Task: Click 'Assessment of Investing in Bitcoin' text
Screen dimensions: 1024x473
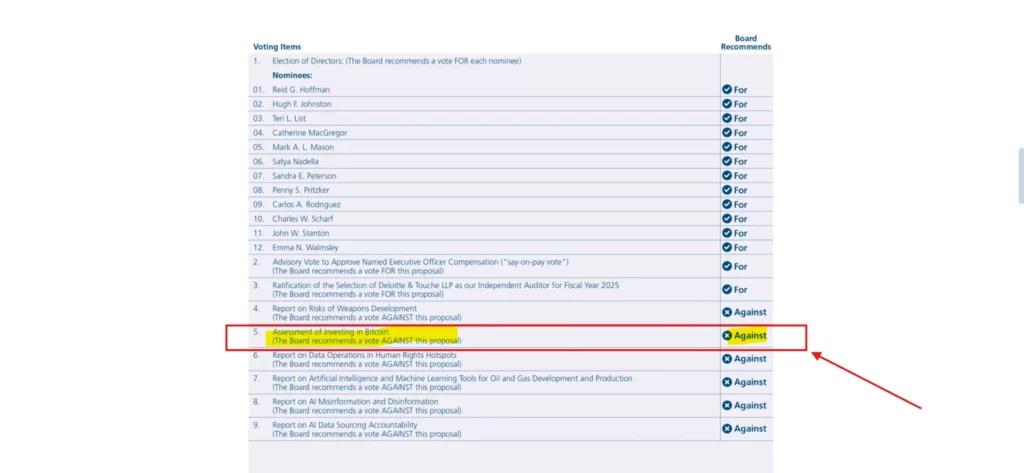Action: (330, 332)
